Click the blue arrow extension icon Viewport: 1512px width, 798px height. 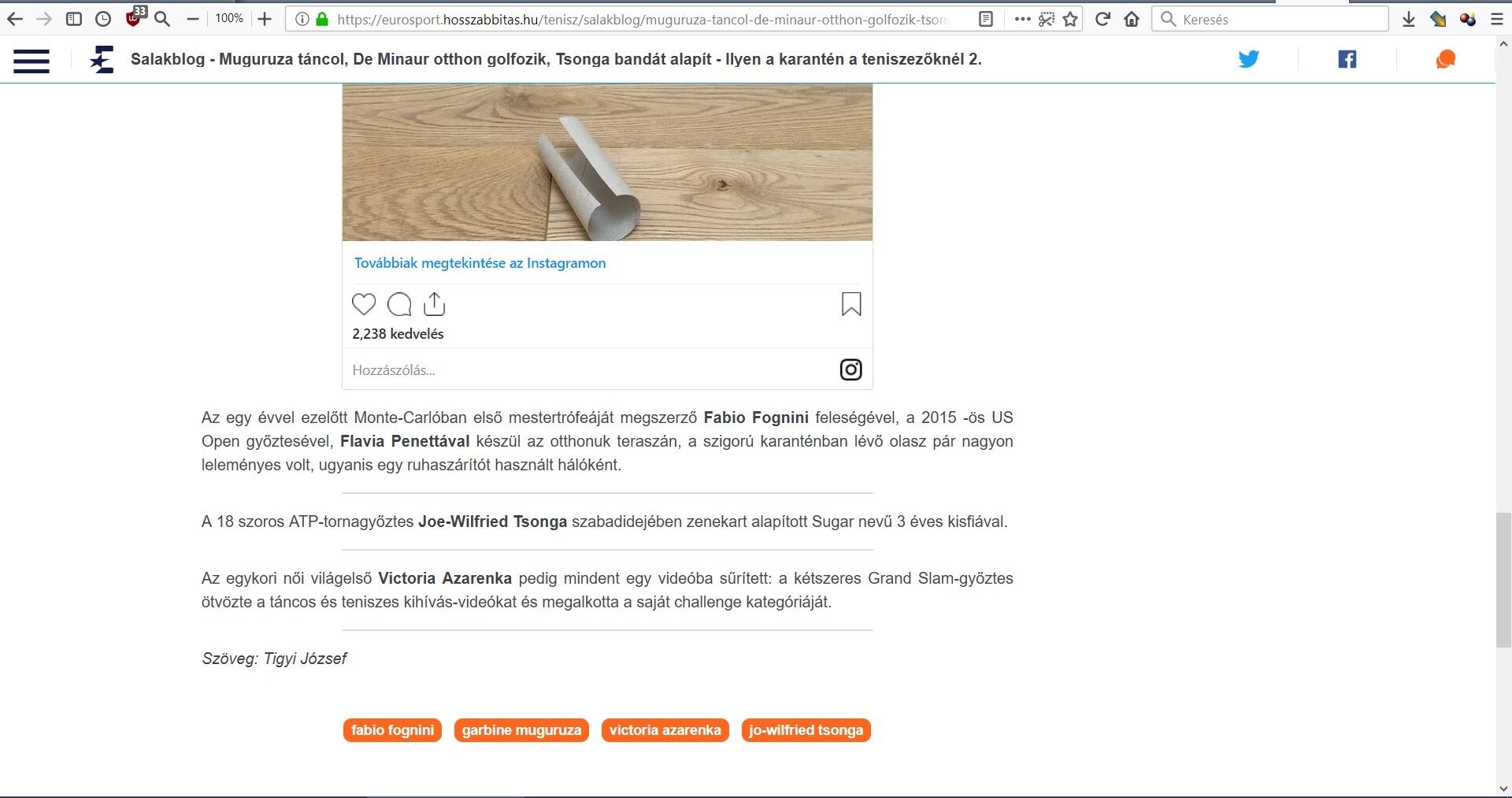click(1438, 19)
